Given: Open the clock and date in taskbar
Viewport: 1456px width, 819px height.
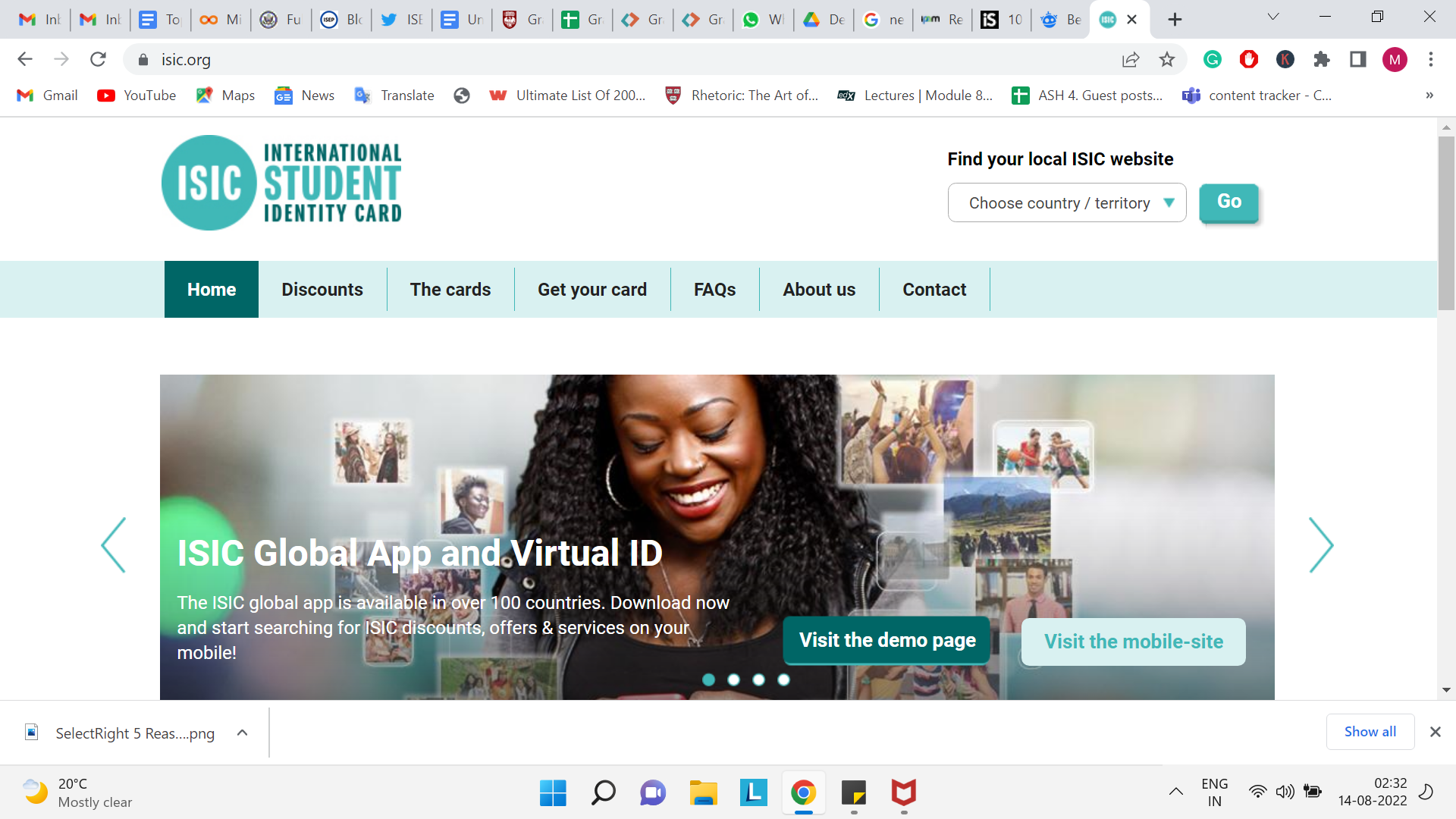Looking at the screenshot, I should 1372,792.
